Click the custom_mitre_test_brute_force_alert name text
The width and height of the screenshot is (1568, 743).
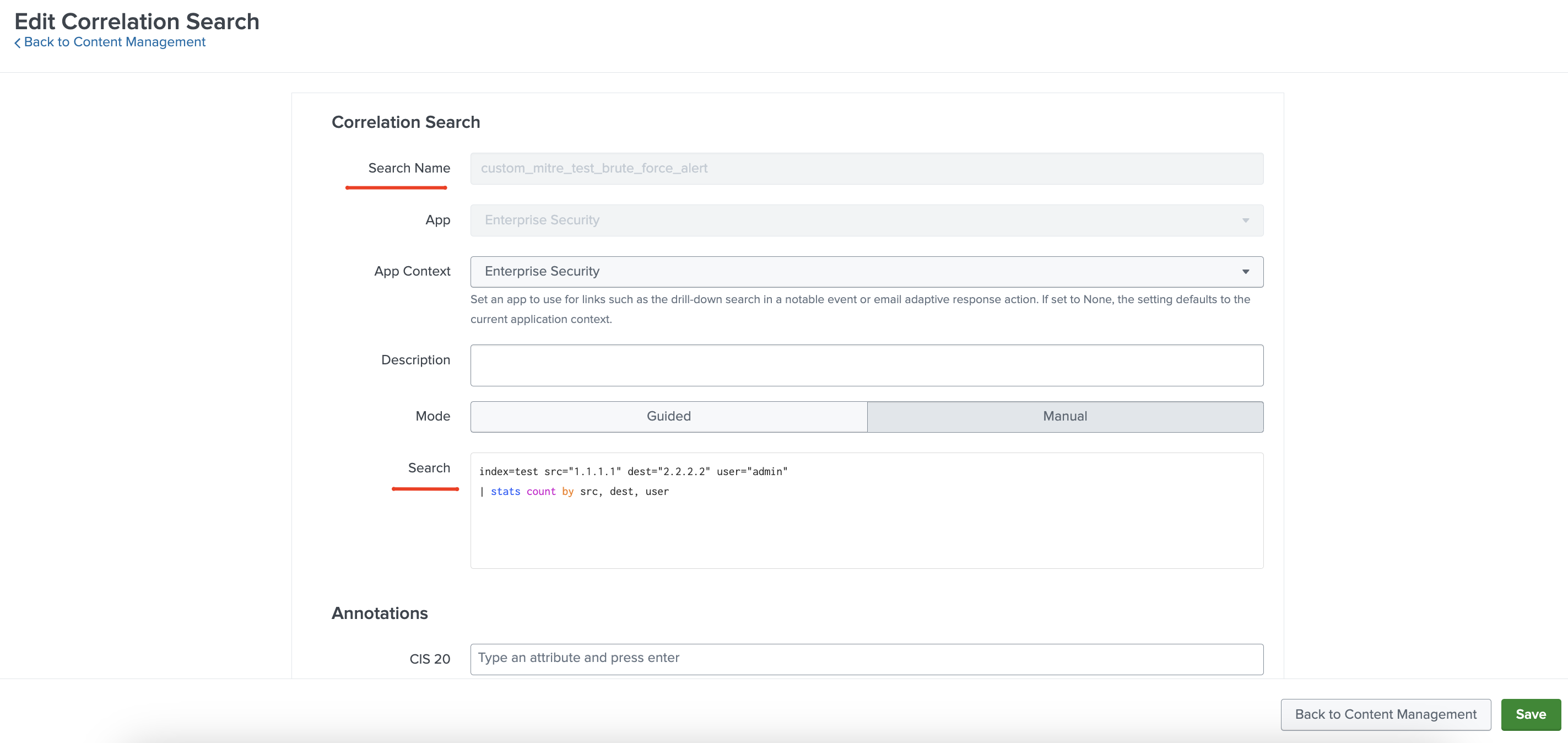coord(594,168)
